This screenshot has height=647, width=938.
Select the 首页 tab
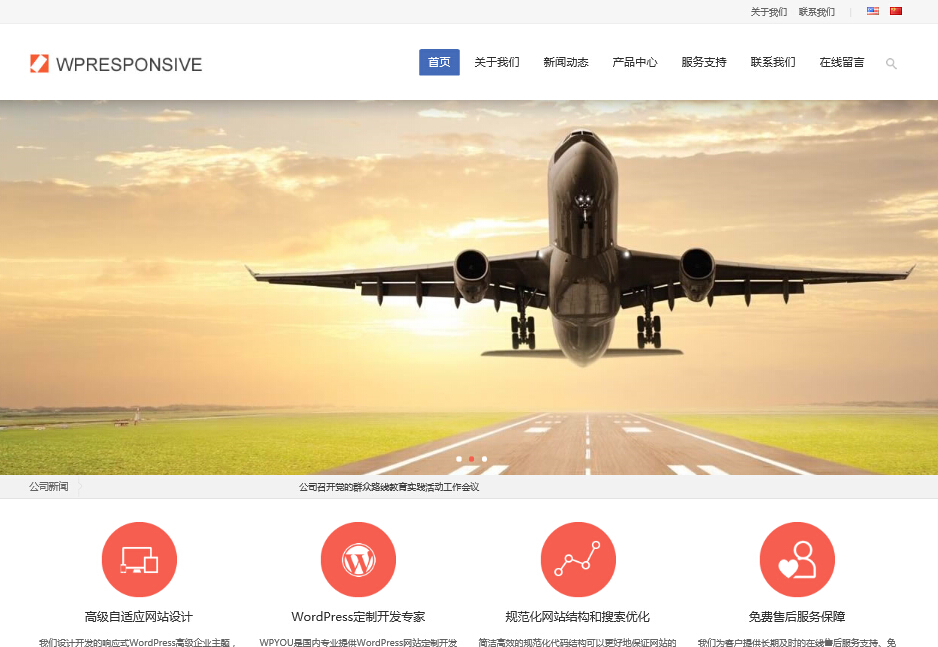[438, 61]
